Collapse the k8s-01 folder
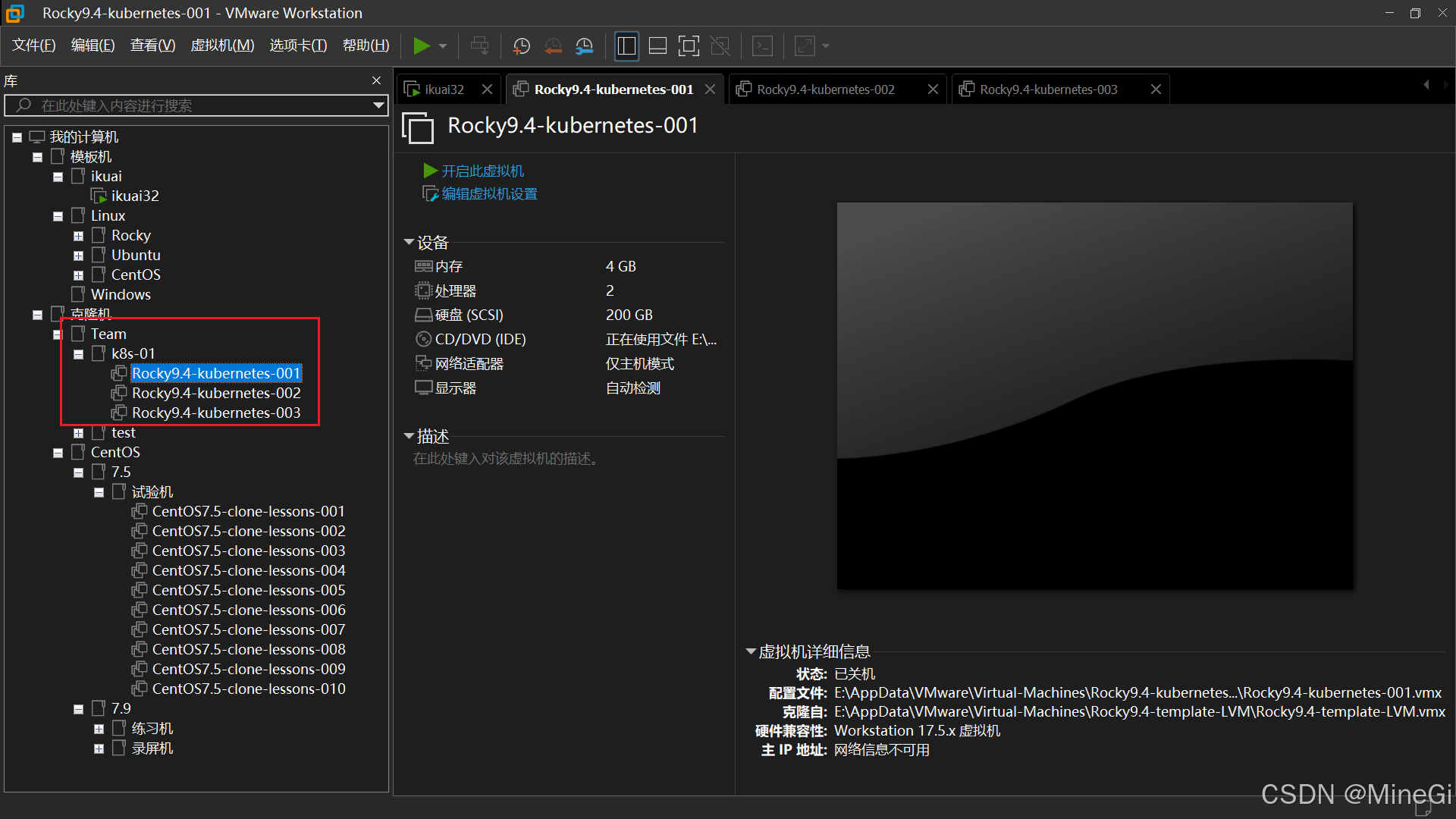Screen dimensions: 1456x819 (78, 354)
